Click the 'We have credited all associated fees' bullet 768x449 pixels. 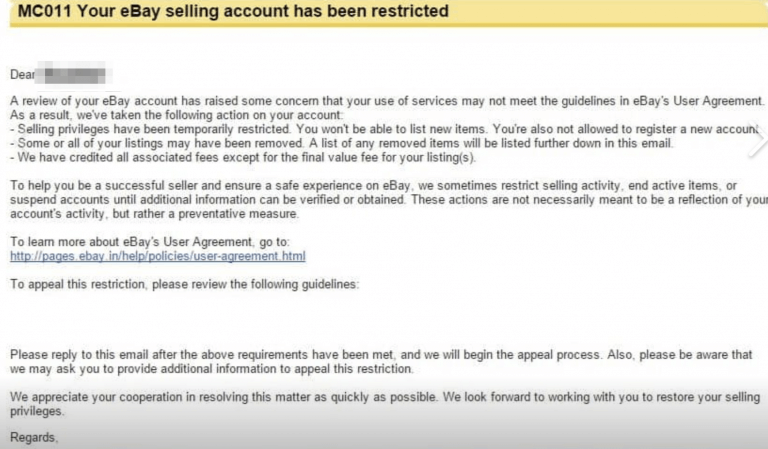(x=243, y=158)
